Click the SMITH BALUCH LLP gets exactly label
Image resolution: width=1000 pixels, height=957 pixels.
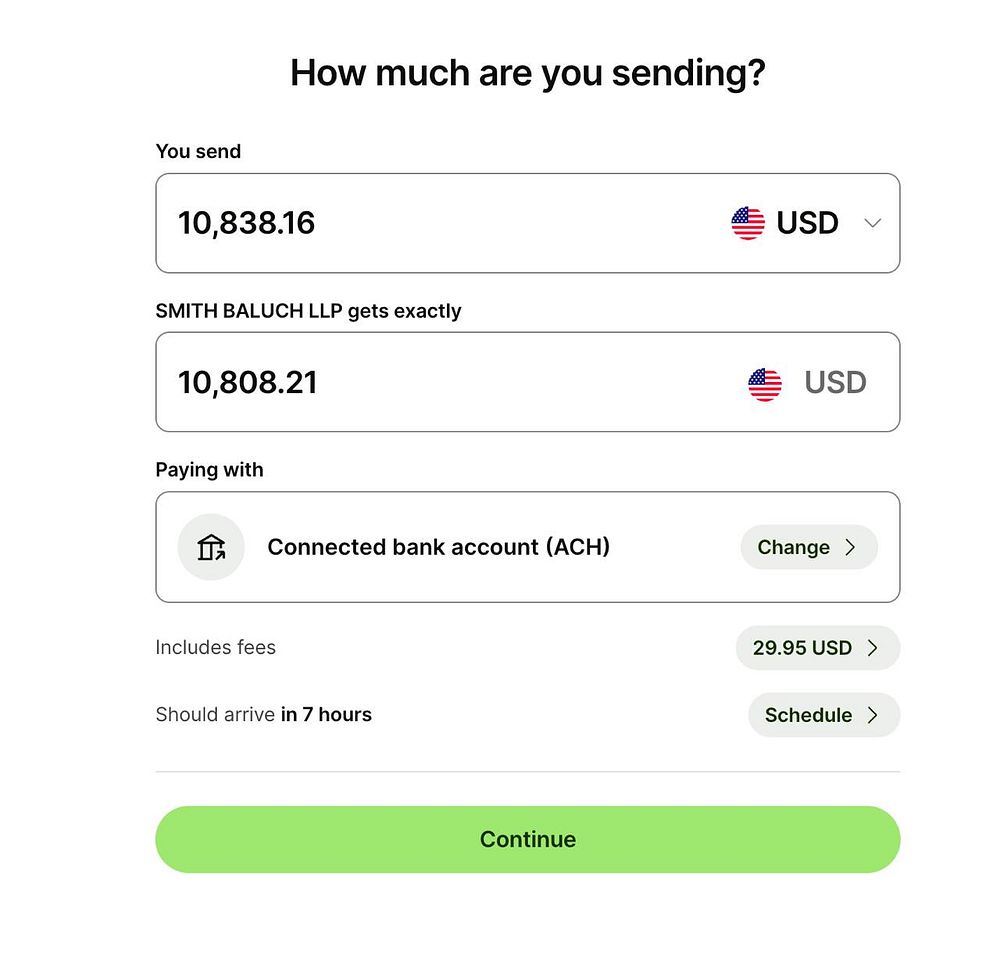[x=308, y=311]
